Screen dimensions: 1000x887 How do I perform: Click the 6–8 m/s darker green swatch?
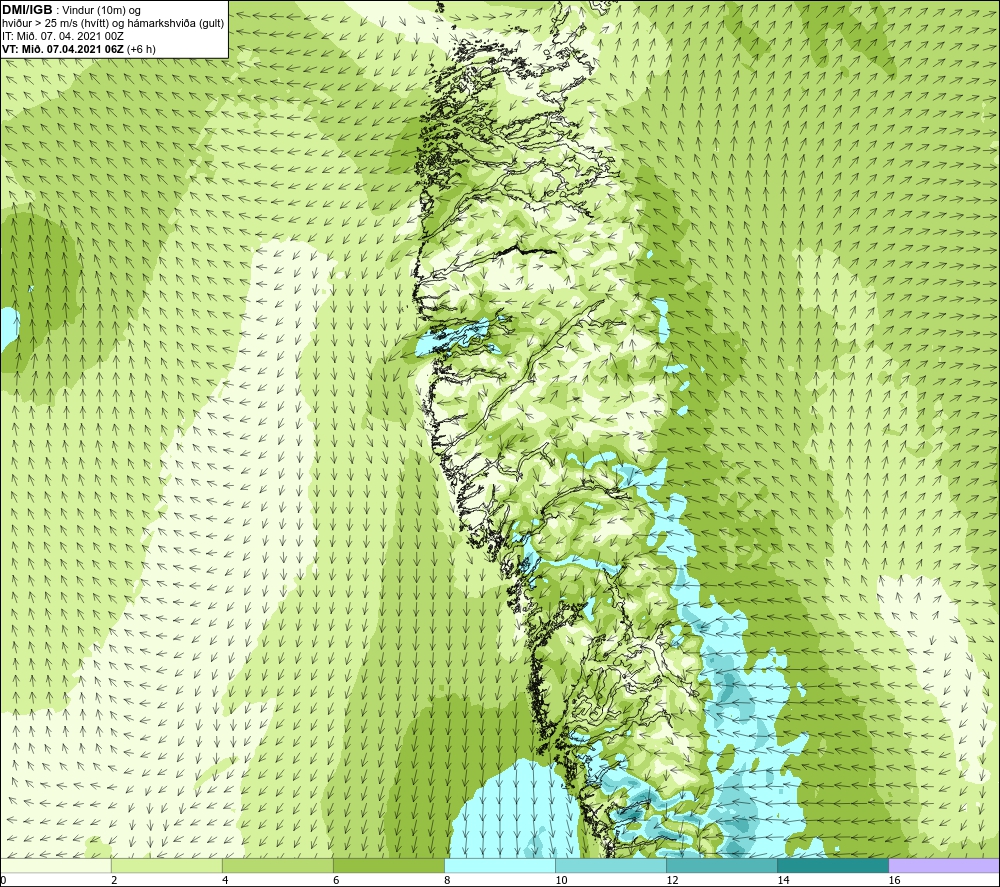pos(388,865)
